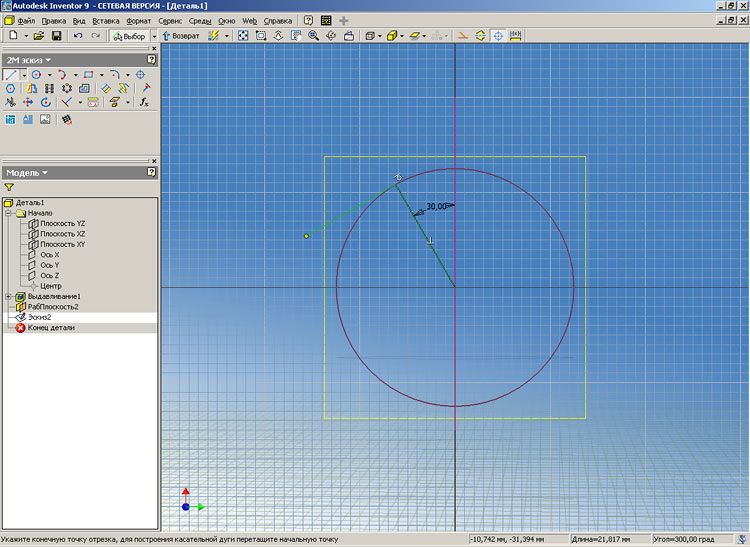
Task: Click the New document icon
Action: click(13, 35)
